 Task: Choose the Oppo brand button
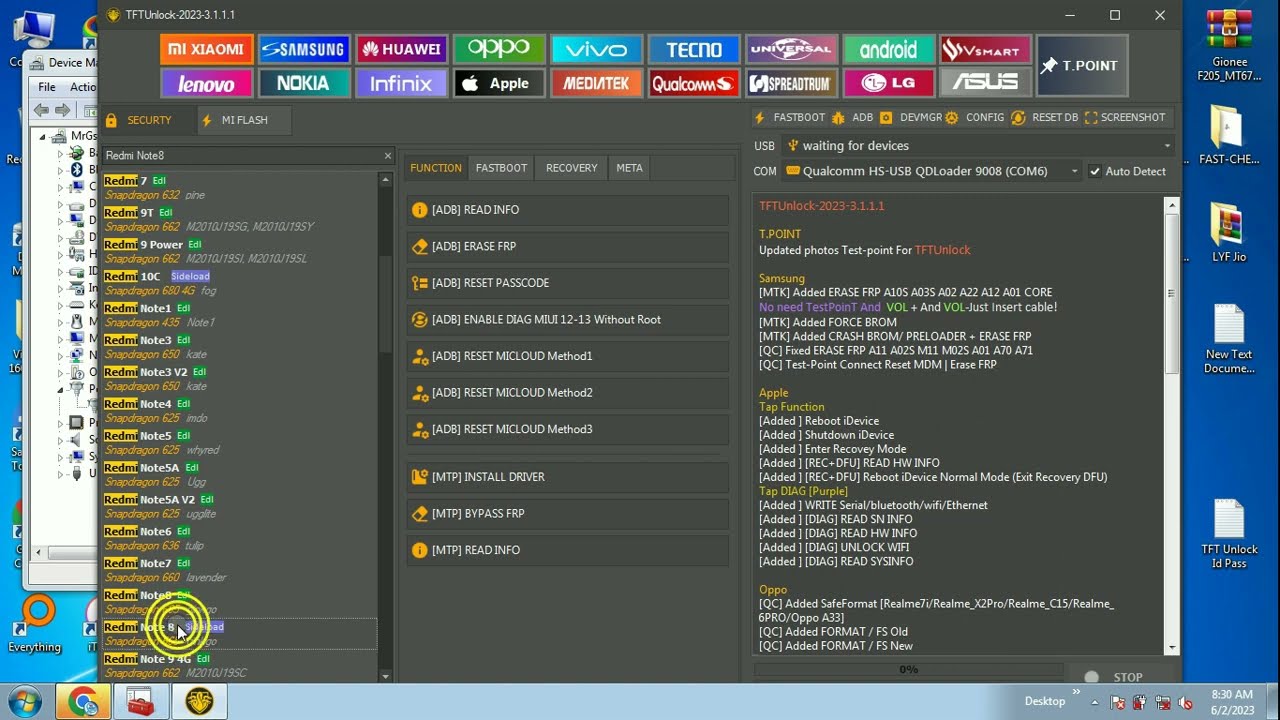tap(498, 49)
